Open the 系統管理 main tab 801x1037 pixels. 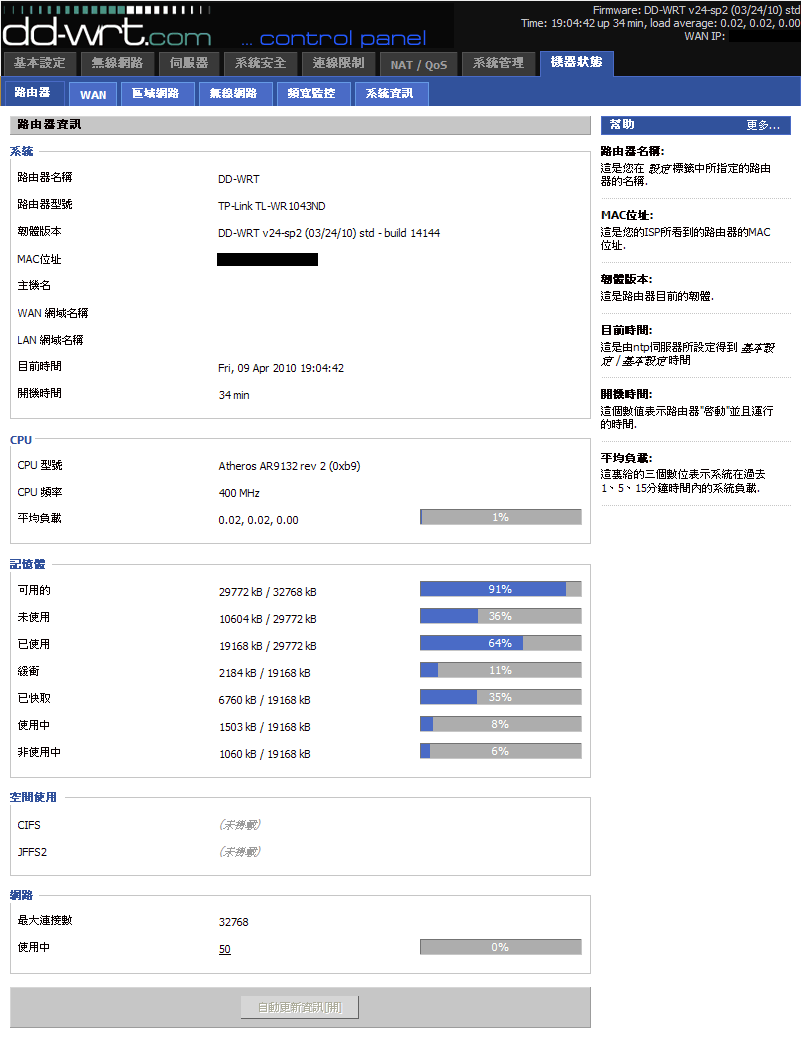(x=498, y=63)
